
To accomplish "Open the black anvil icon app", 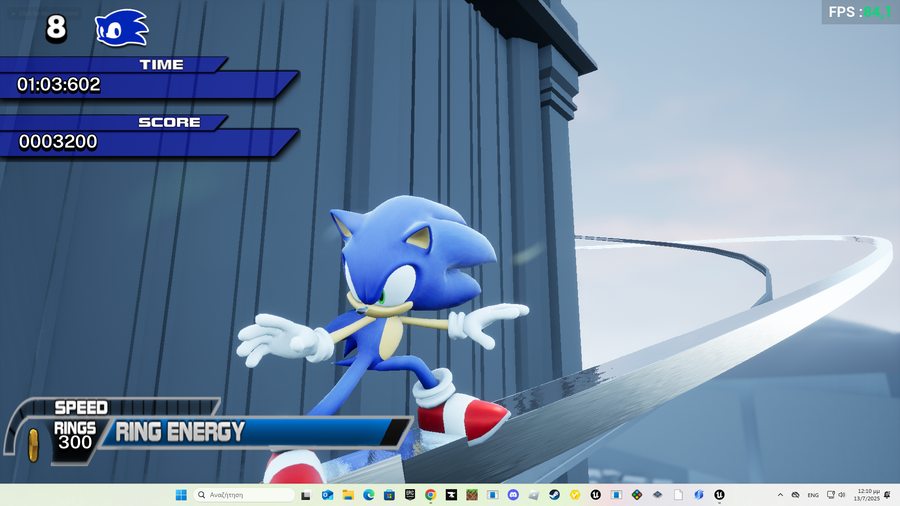I will click(x=451, y=495).
